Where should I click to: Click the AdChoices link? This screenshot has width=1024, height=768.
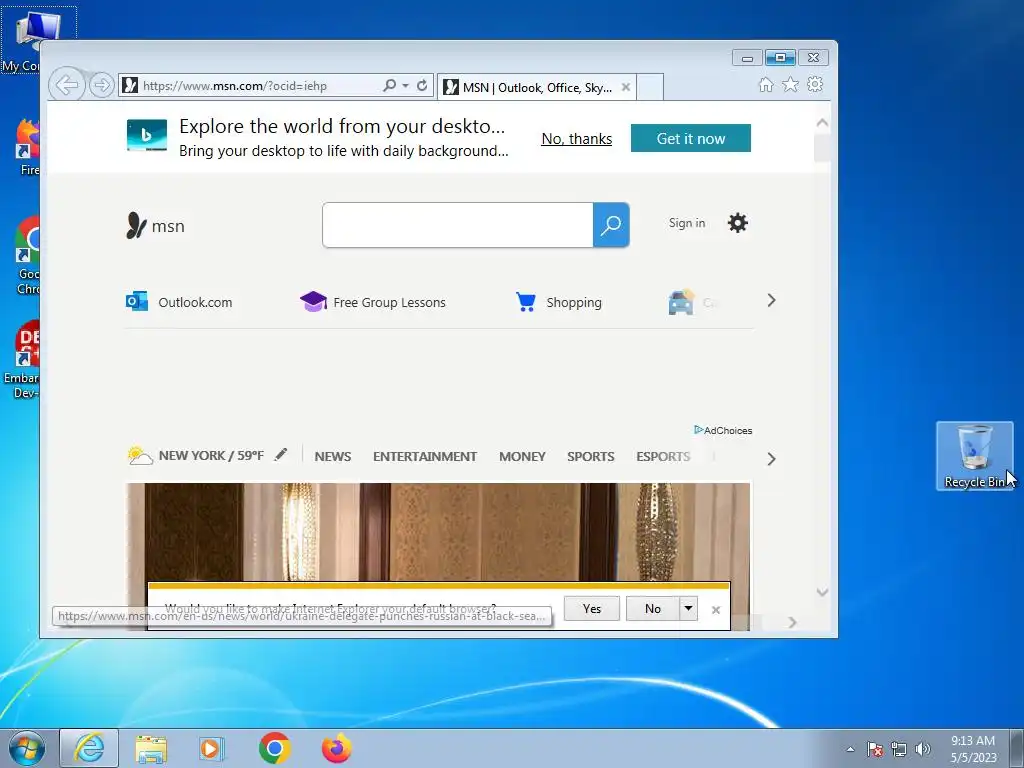pos(723,430)
